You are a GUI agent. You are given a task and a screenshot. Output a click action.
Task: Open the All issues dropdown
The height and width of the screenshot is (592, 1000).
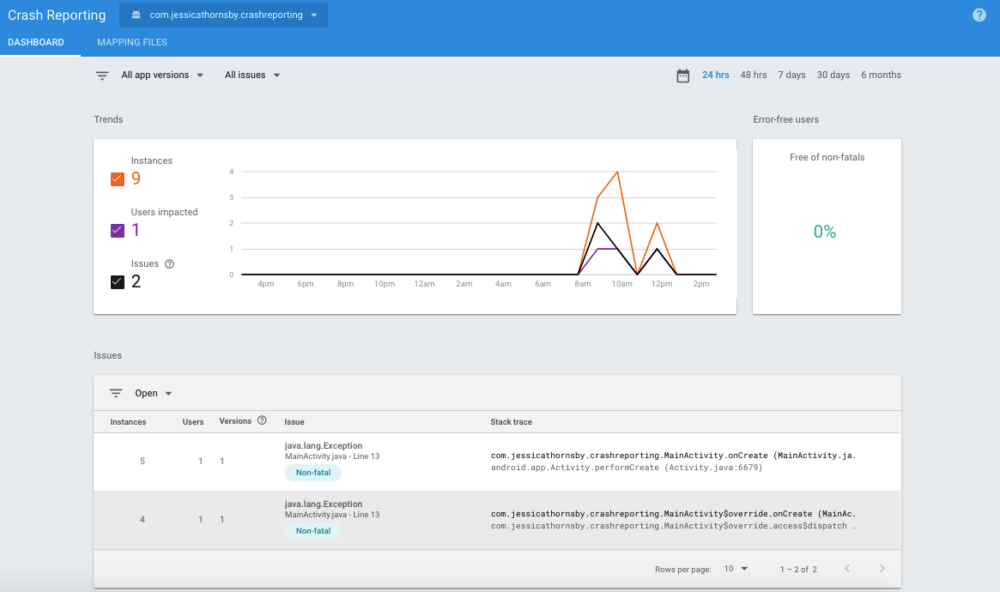pos(251,74)
